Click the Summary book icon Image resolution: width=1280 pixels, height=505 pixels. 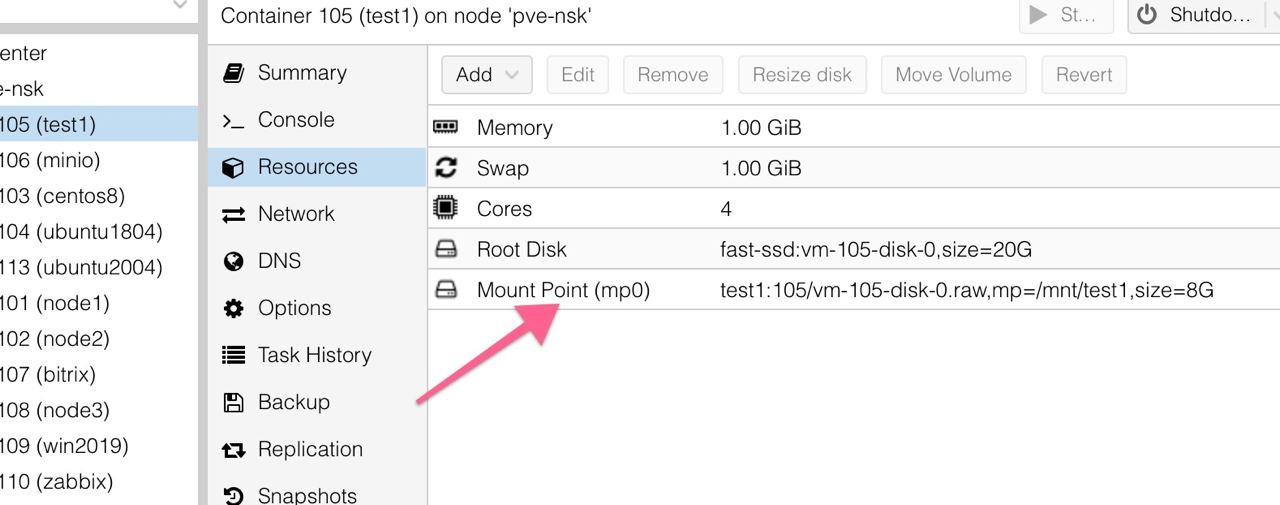pos(233,73)
